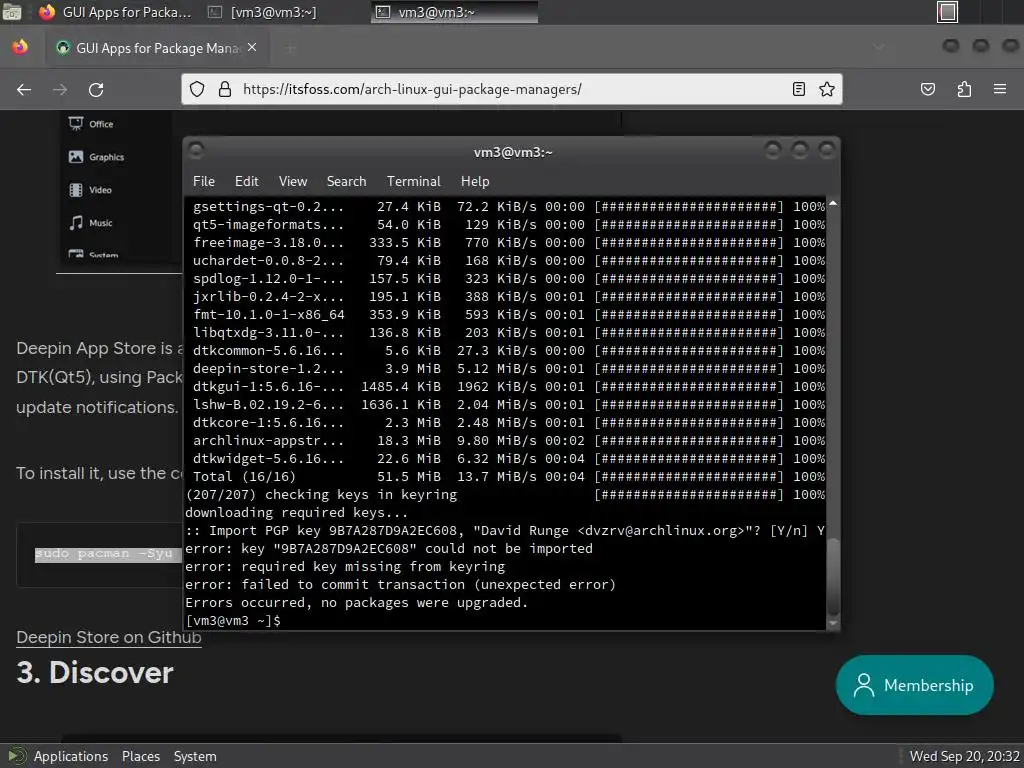Click the Membership button

click(x=914, y=685)
